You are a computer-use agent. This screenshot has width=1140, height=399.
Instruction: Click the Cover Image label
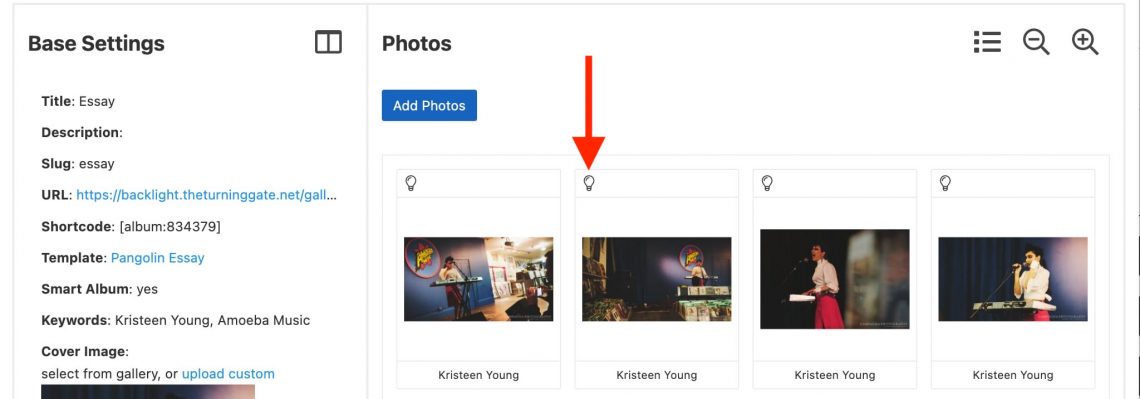[85, 351]
